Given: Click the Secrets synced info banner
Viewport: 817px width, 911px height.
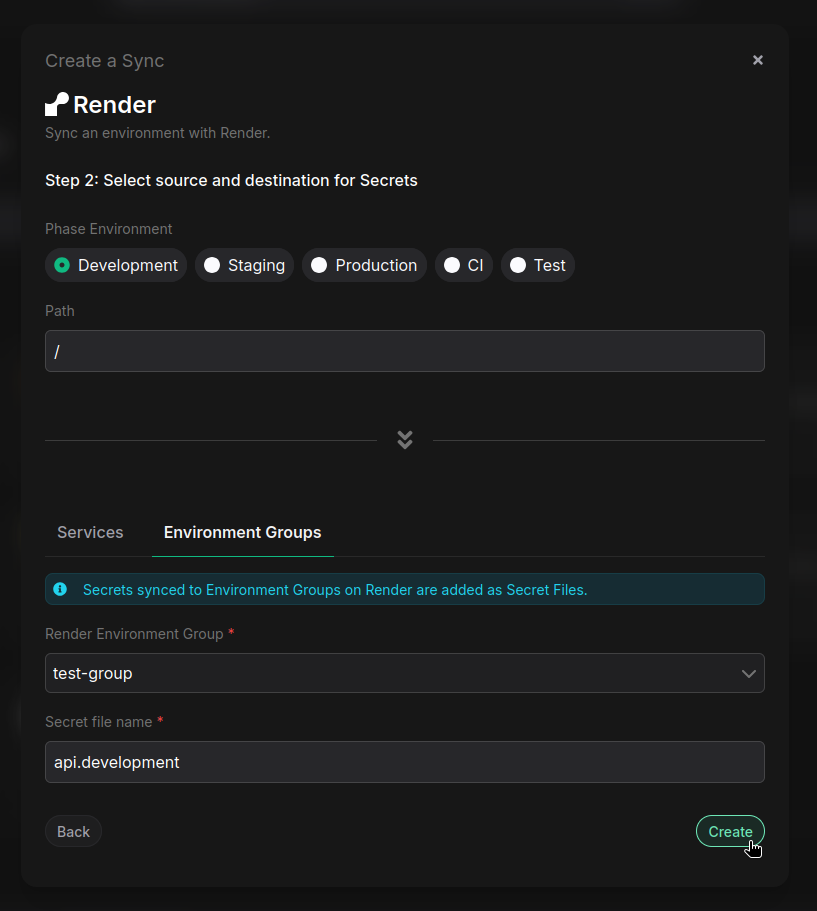Looking at the screenshot, I should 404,589.
